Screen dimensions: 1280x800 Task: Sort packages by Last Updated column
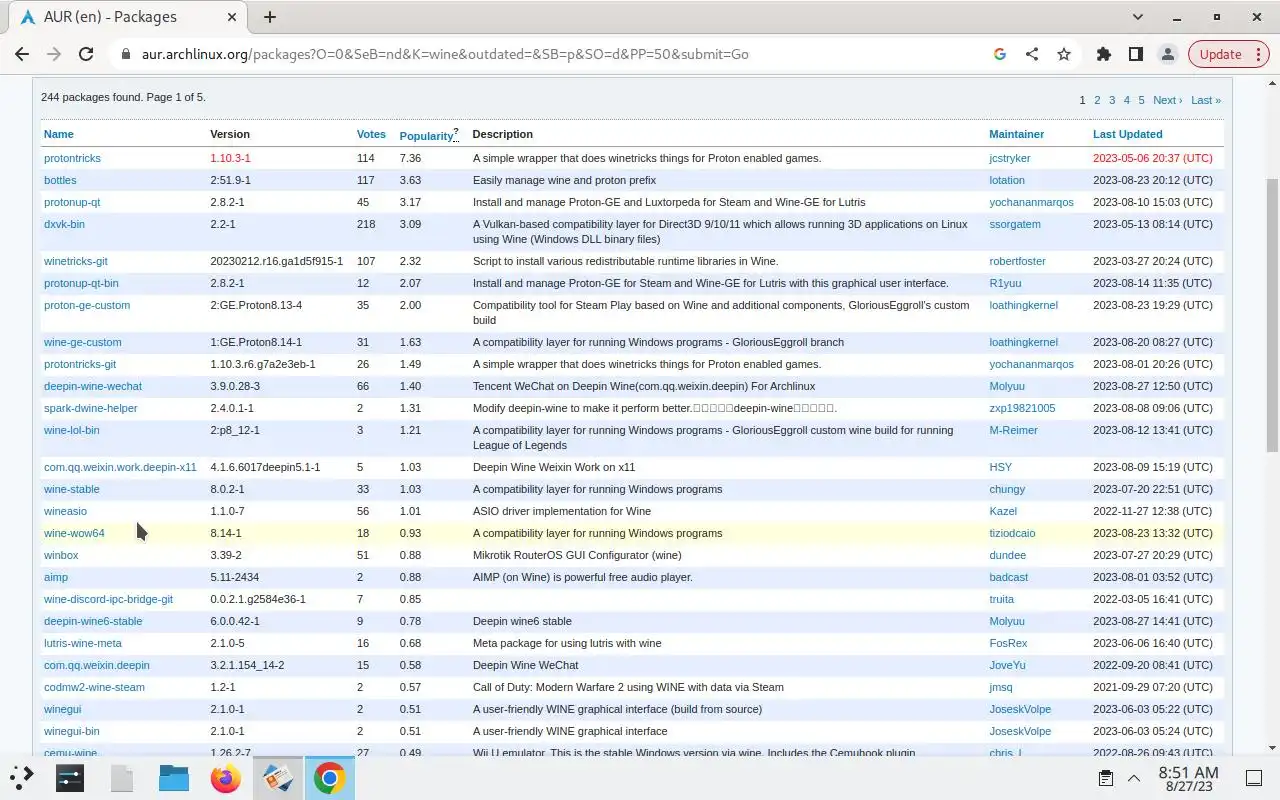tap(1127, 134)
